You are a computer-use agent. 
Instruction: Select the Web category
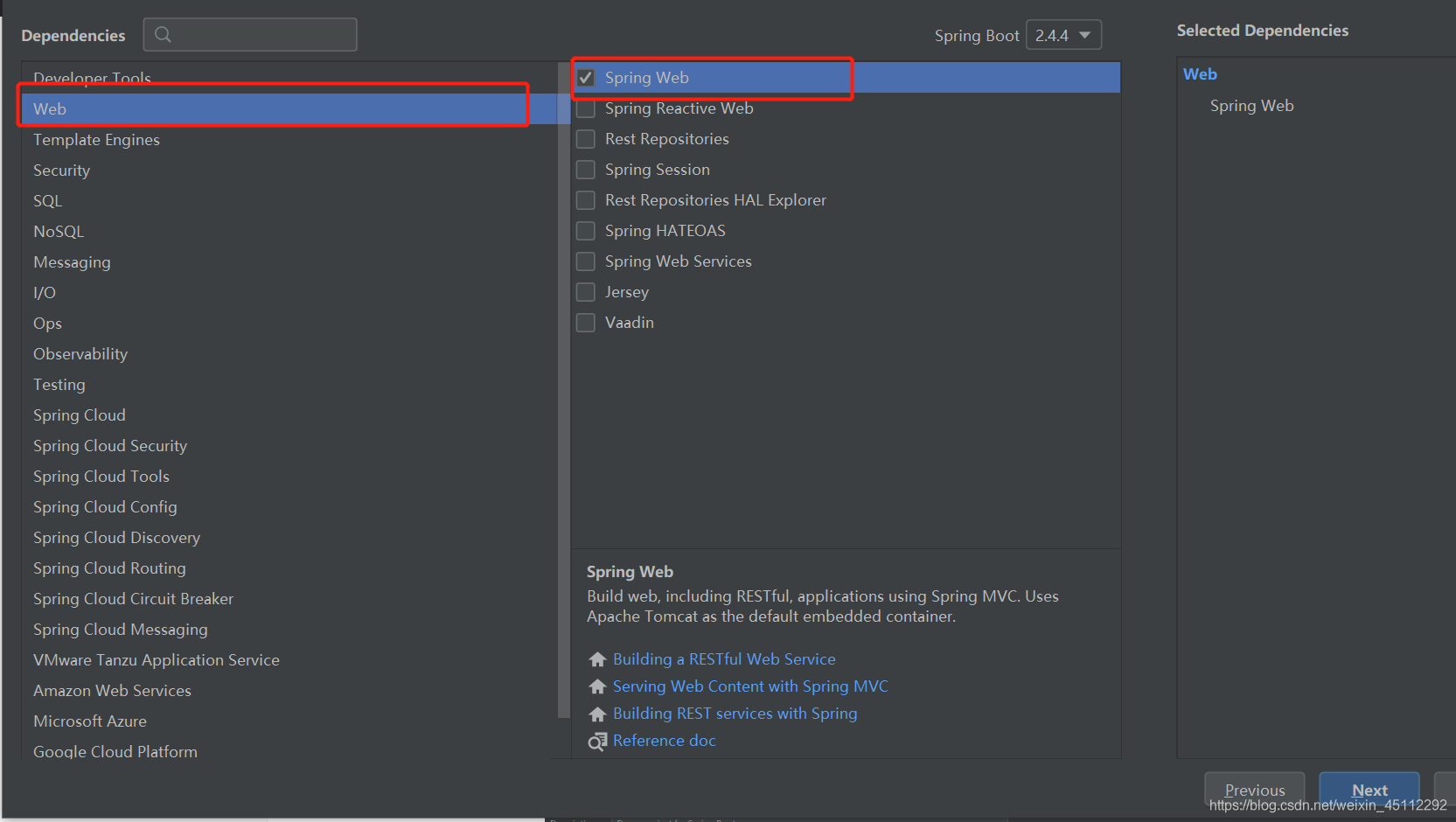289,109
